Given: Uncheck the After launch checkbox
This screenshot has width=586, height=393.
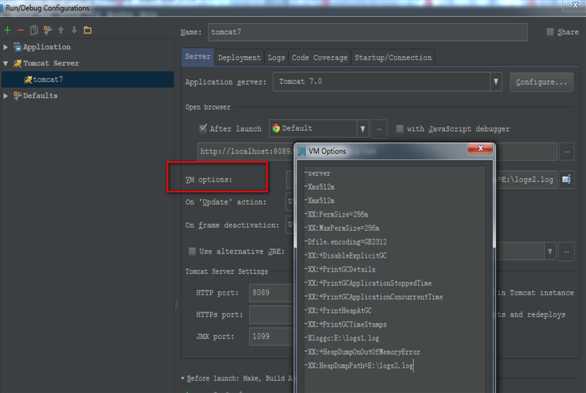Looking at the screenshot, I should click(203, 129).
